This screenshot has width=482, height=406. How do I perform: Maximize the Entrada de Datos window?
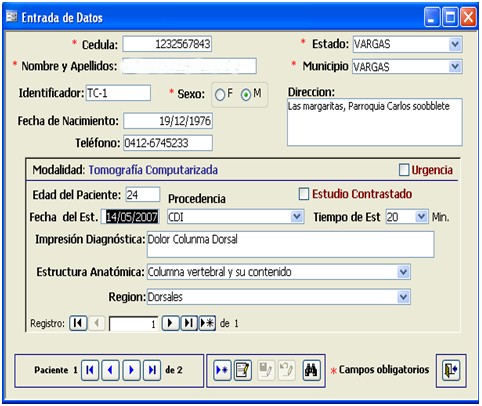(450, 17)
